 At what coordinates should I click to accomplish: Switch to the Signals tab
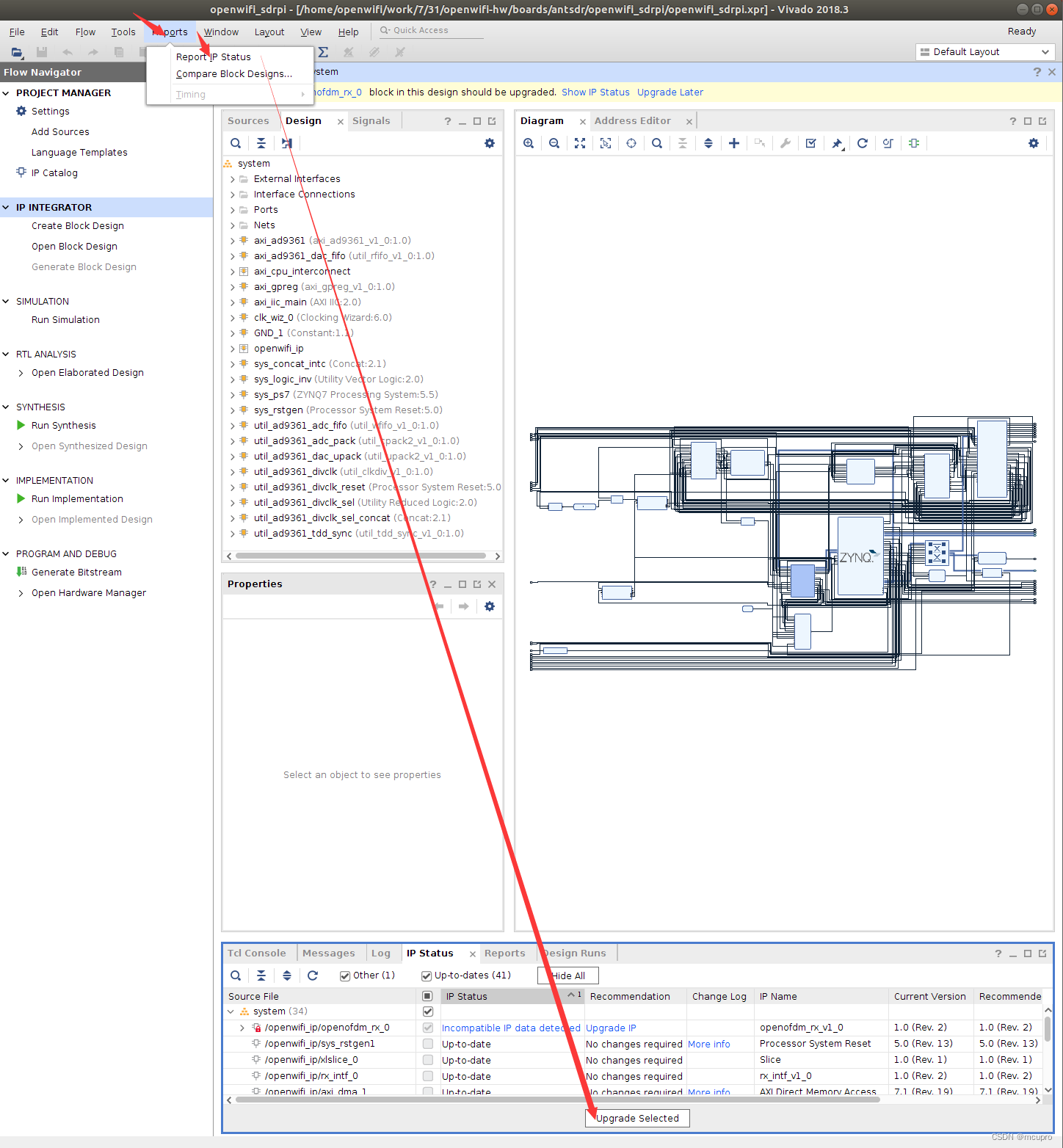click(x=371, y=121)
